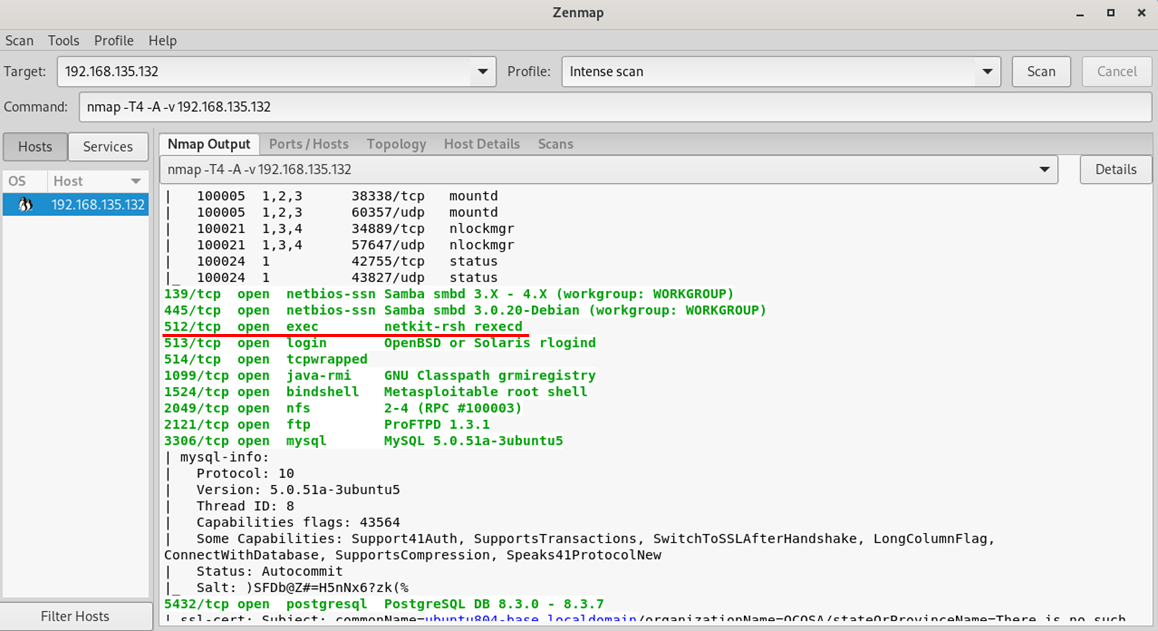
Task: Click the Cancel button
Action: [1117, 72]
